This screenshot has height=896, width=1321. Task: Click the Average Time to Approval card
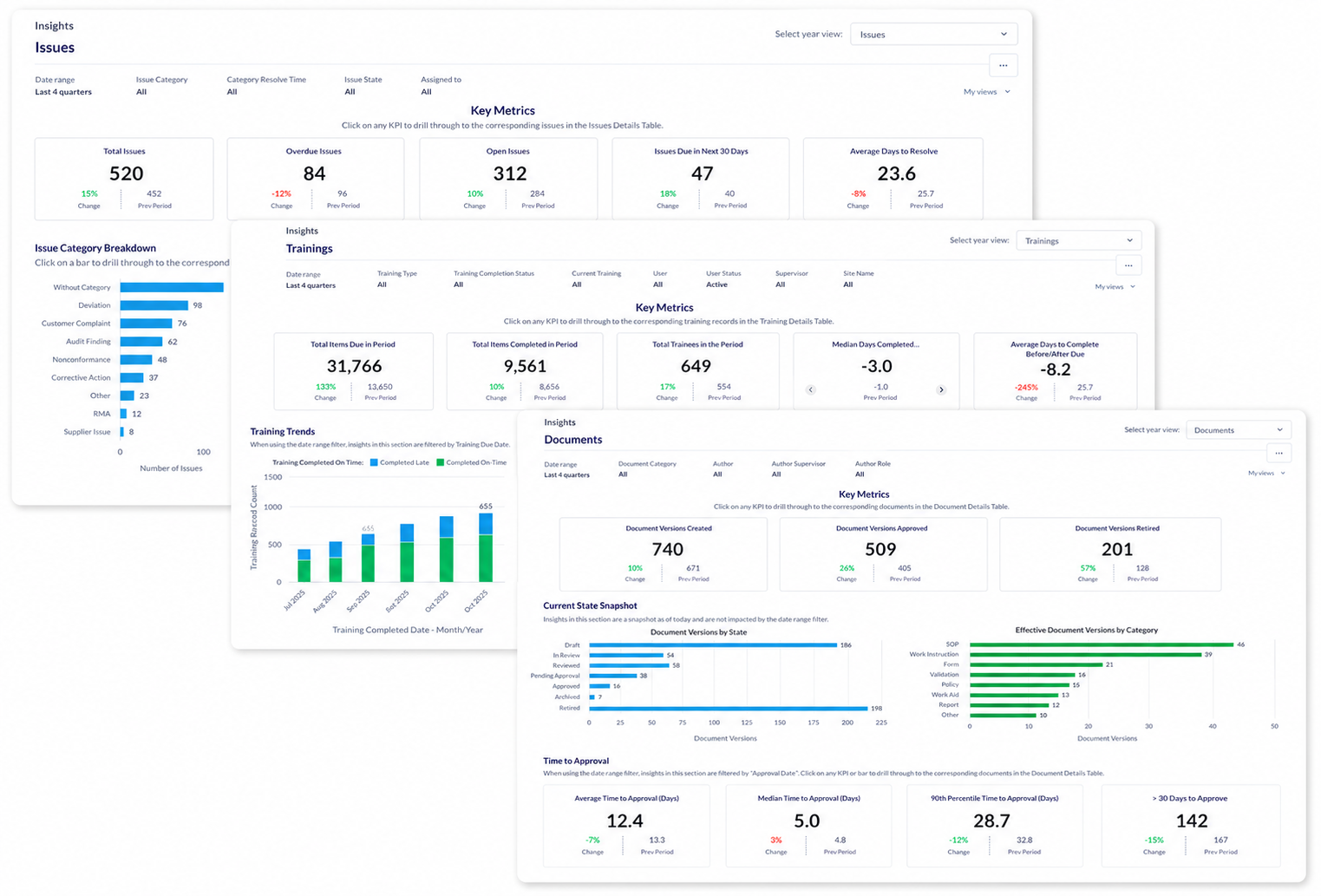pos(626,826)
